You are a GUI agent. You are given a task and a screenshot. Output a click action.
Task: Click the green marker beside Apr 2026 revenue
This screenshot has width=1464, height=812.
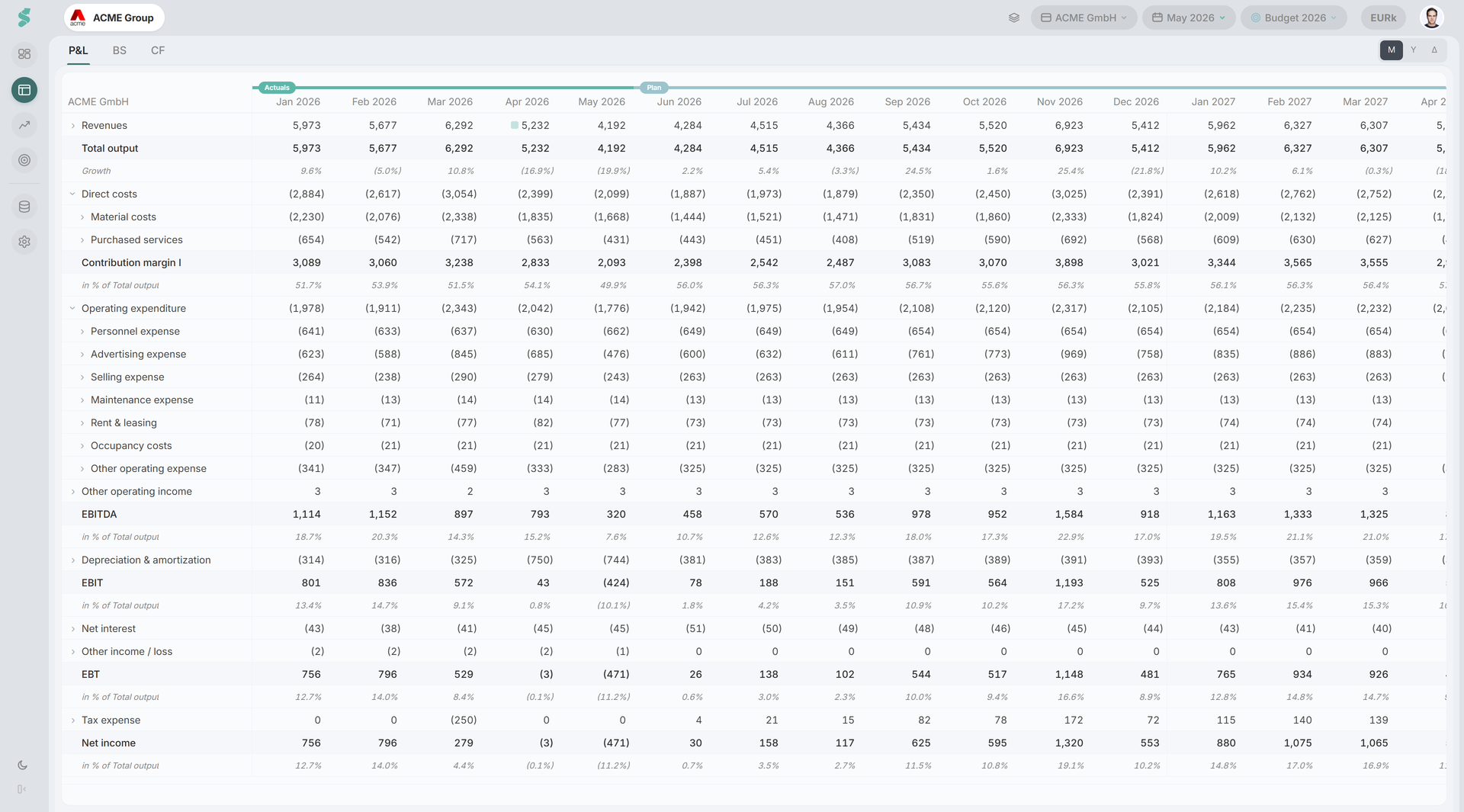pos(515,125)
